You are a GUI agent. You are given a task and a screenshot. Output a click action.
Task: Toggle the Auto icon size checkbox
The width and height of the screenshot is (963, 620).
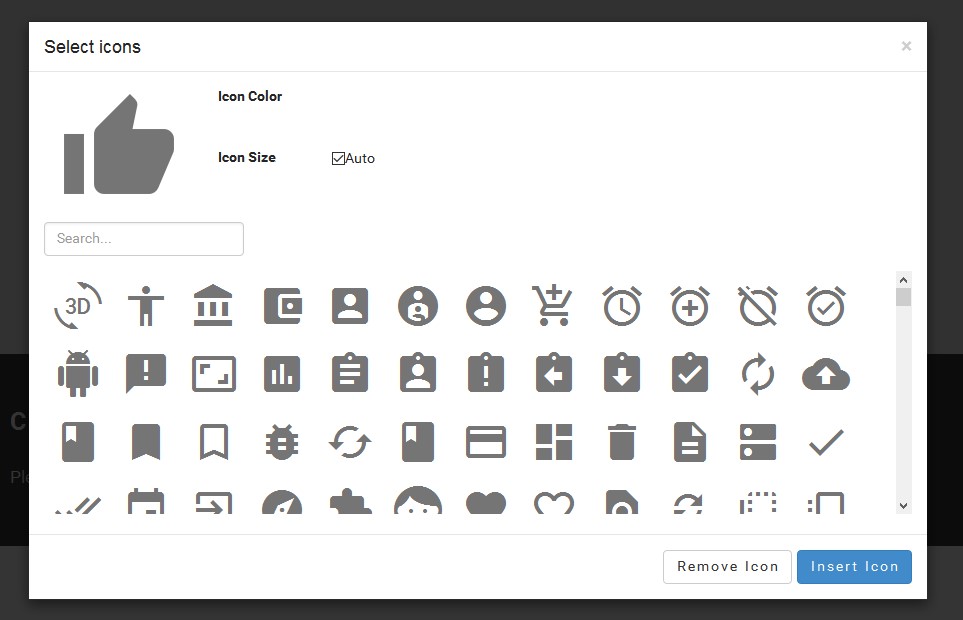[x=336, y=158]
